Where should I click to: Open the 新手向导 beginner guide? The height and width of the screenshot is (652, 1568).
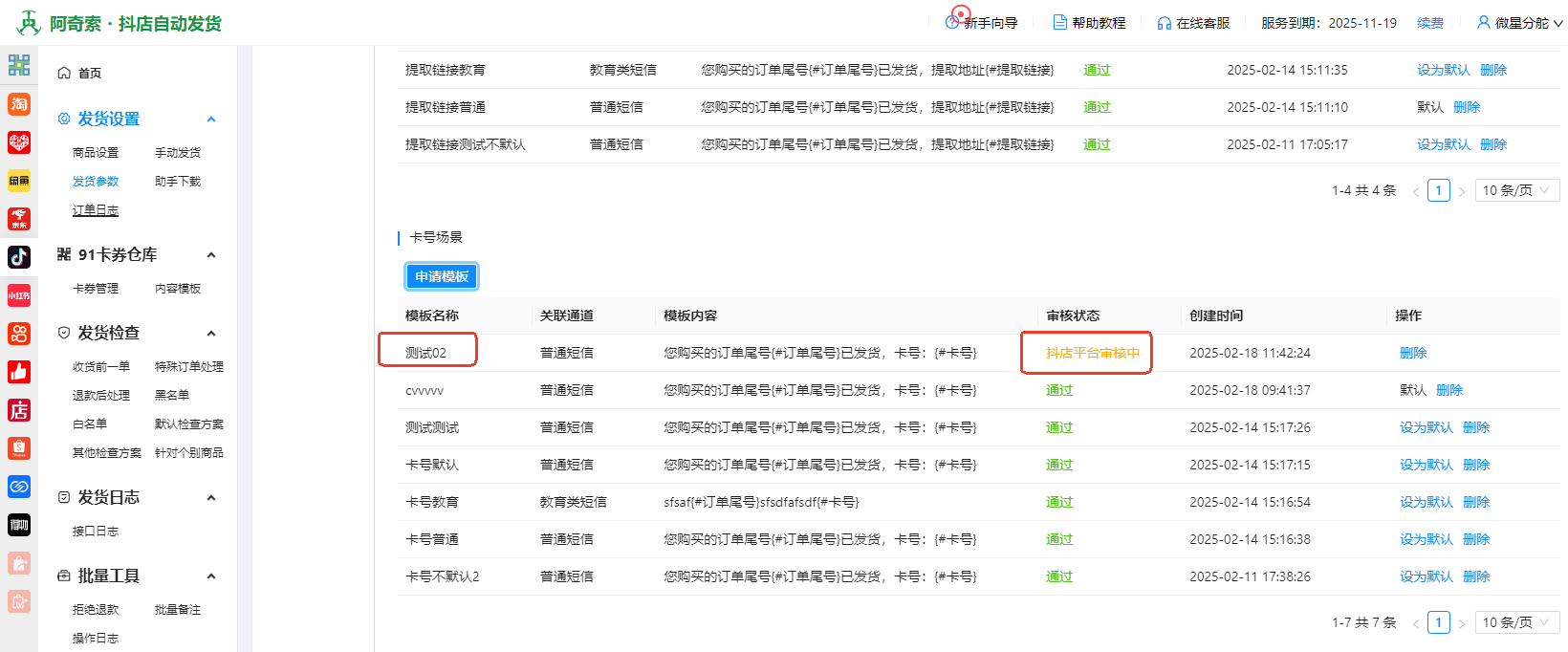point(982,23)
